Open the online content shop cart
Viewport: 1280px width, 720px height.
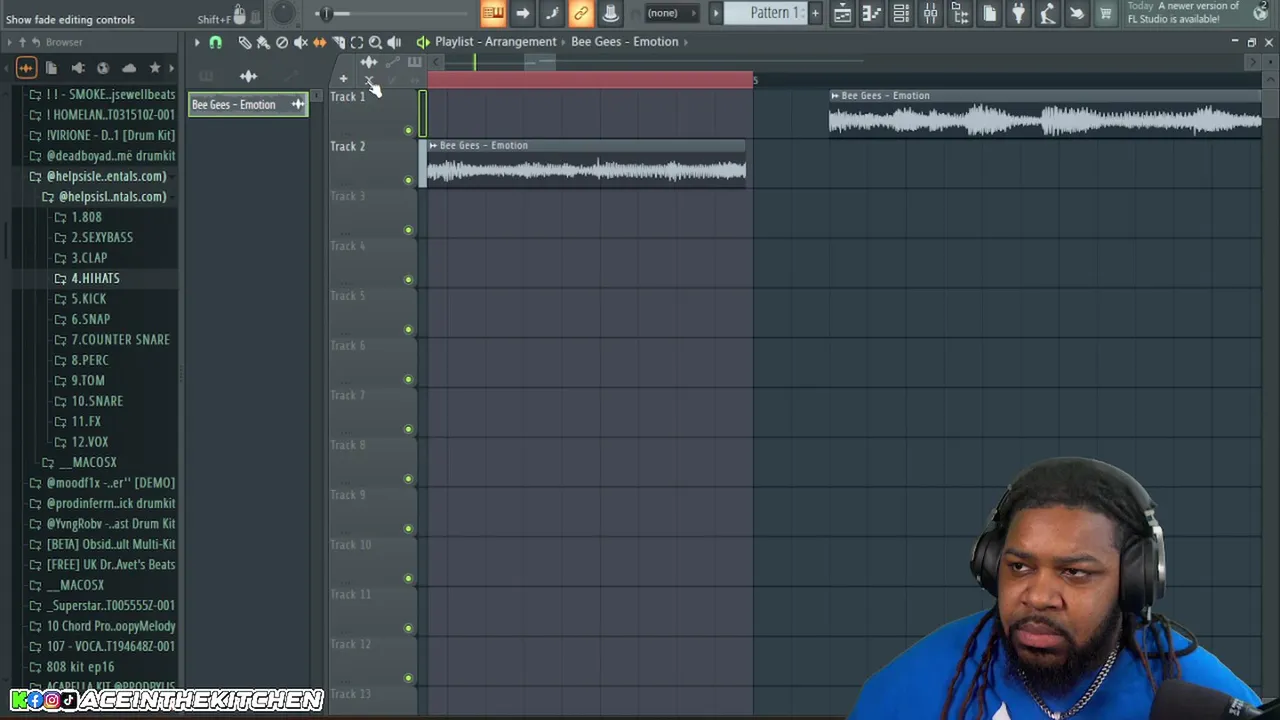click(x=1105, y=13)
